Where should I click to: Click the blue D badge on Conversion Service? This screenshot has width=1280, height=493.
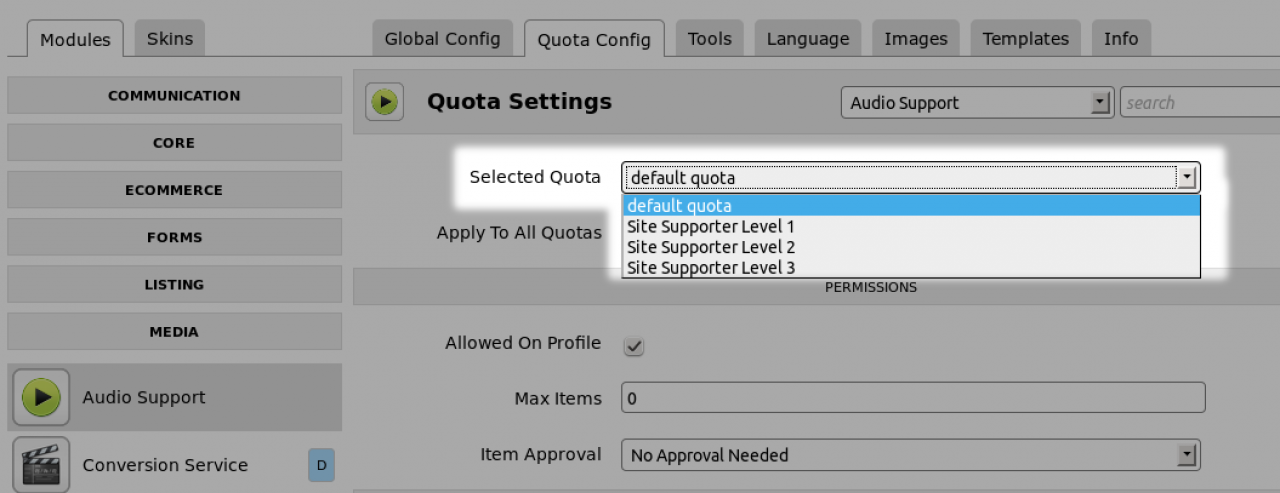(321, 465)
